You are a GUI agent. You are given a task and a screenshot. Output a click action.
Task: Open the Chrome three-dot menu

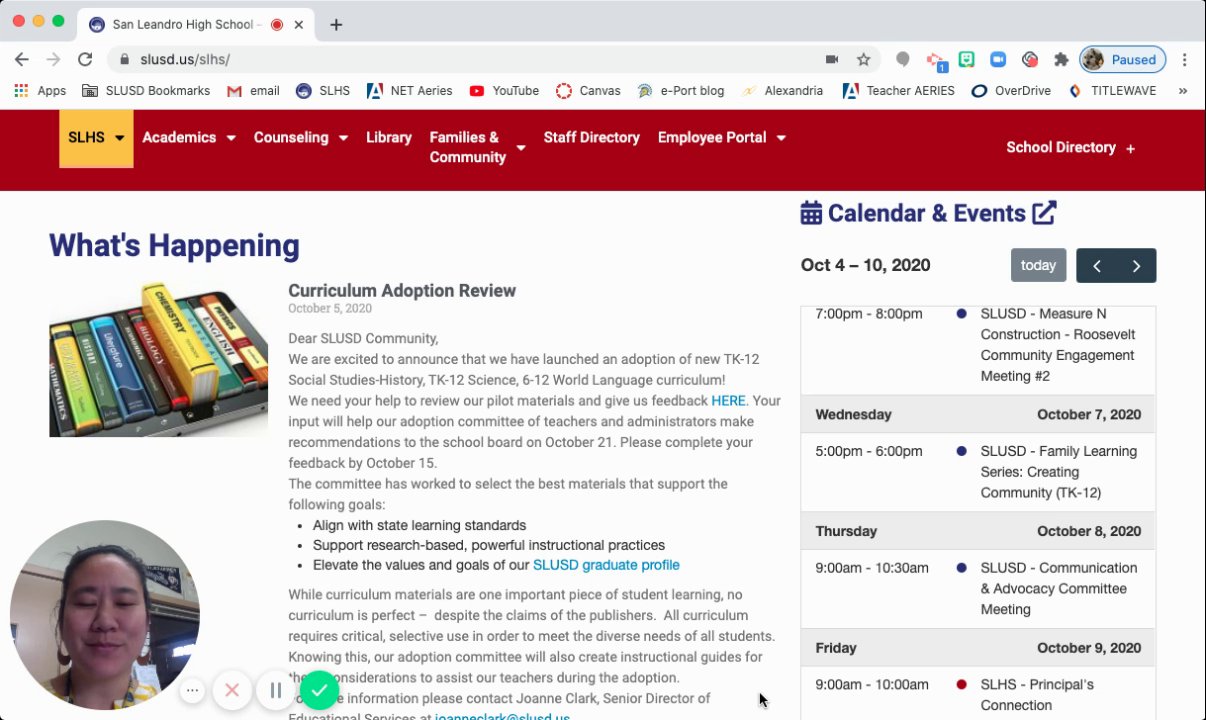(1185, 60)
